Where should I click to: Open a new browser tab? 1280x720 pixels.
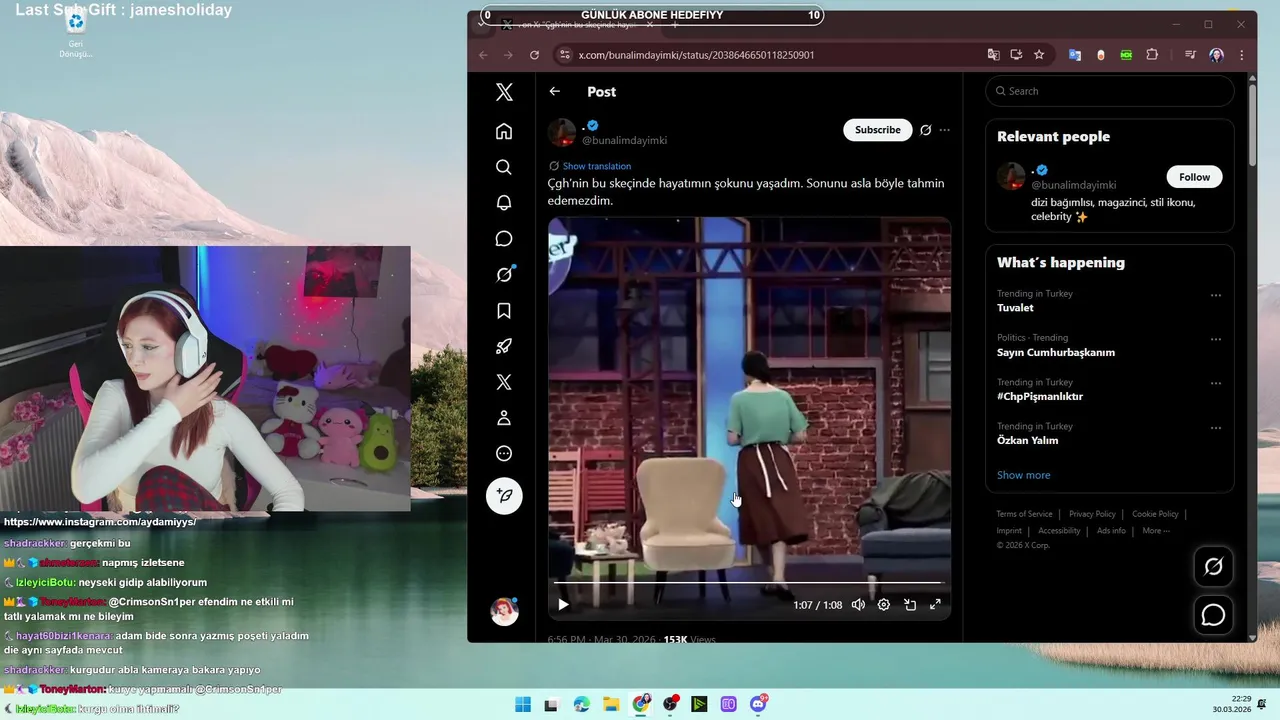coord(675,24)
